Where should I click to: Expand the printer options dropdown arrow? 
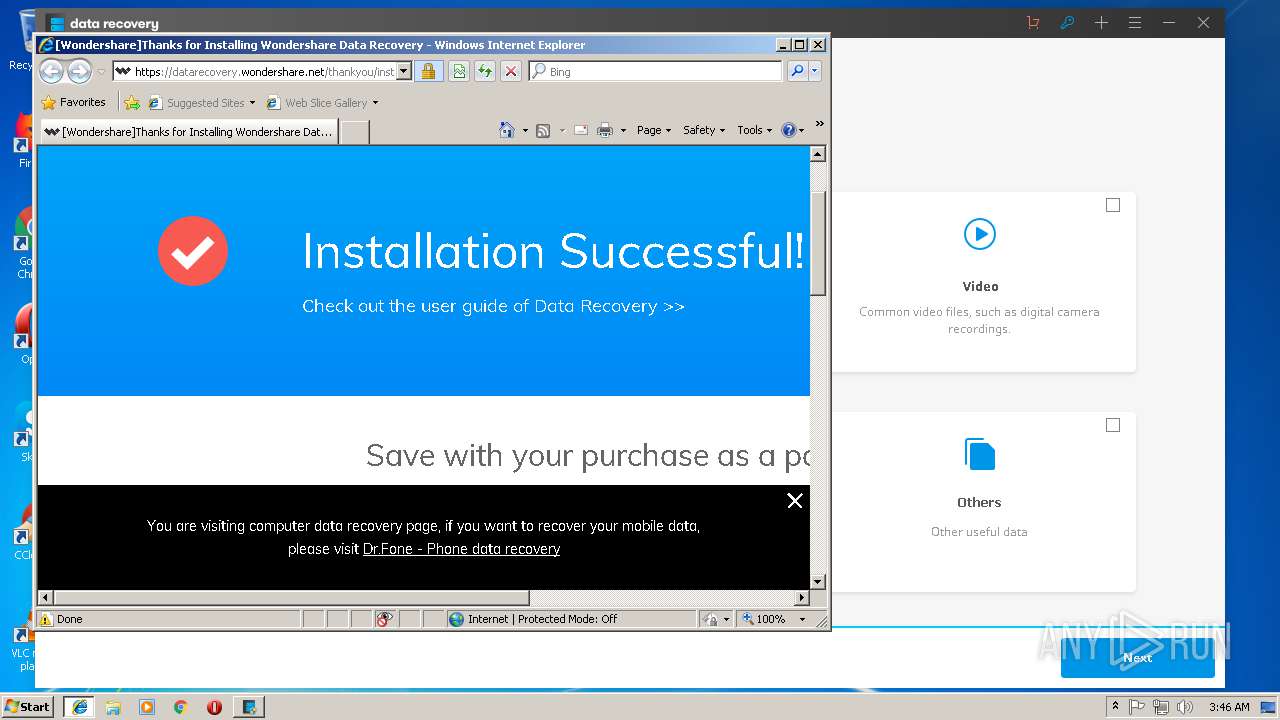click(623, 130)
